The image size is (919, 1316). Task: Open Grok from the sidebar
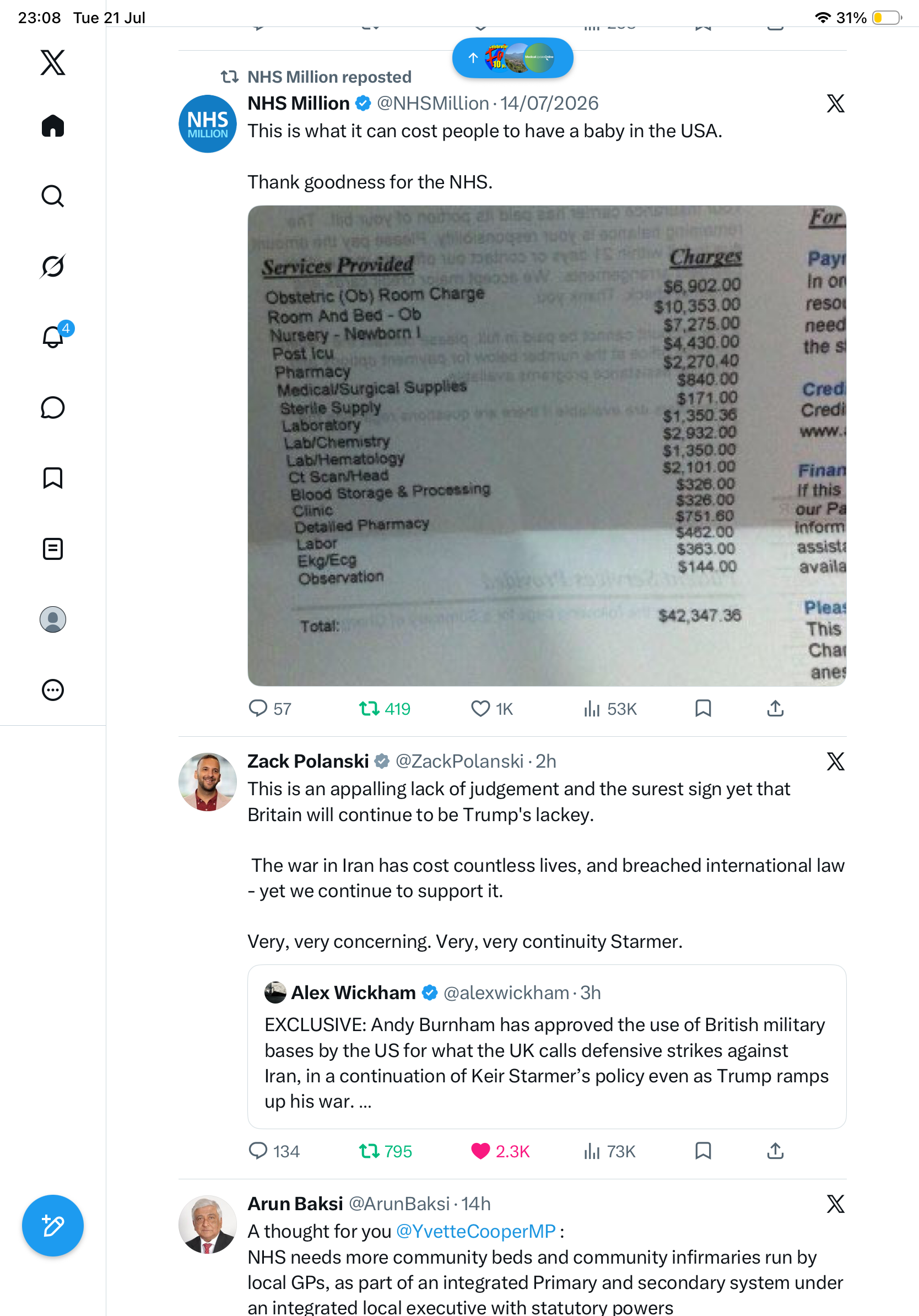(x=53, y=266)
